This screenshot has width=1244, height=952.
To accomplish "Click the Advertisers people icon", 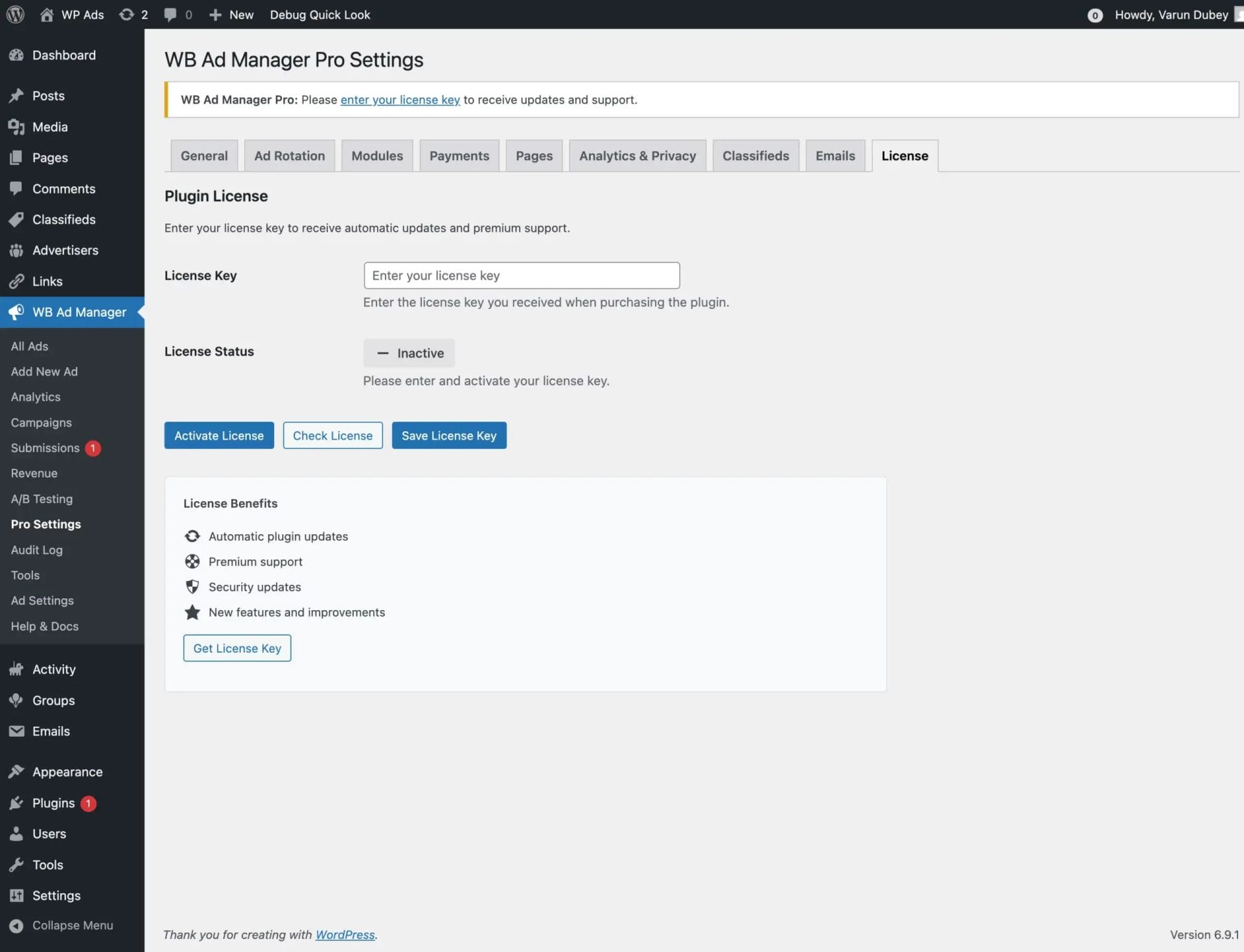I will click(16, 250).
